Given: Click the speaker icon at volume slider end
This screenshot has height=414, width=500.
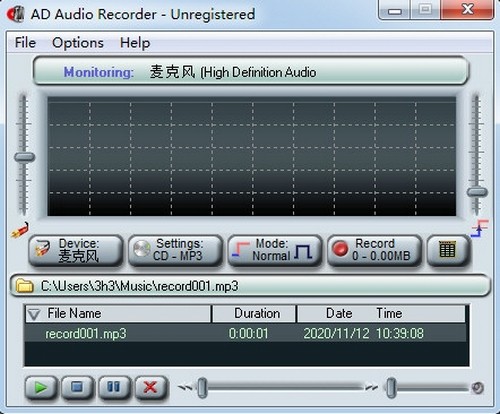Looking at the screenshot, I should click(x=478, y=388).
